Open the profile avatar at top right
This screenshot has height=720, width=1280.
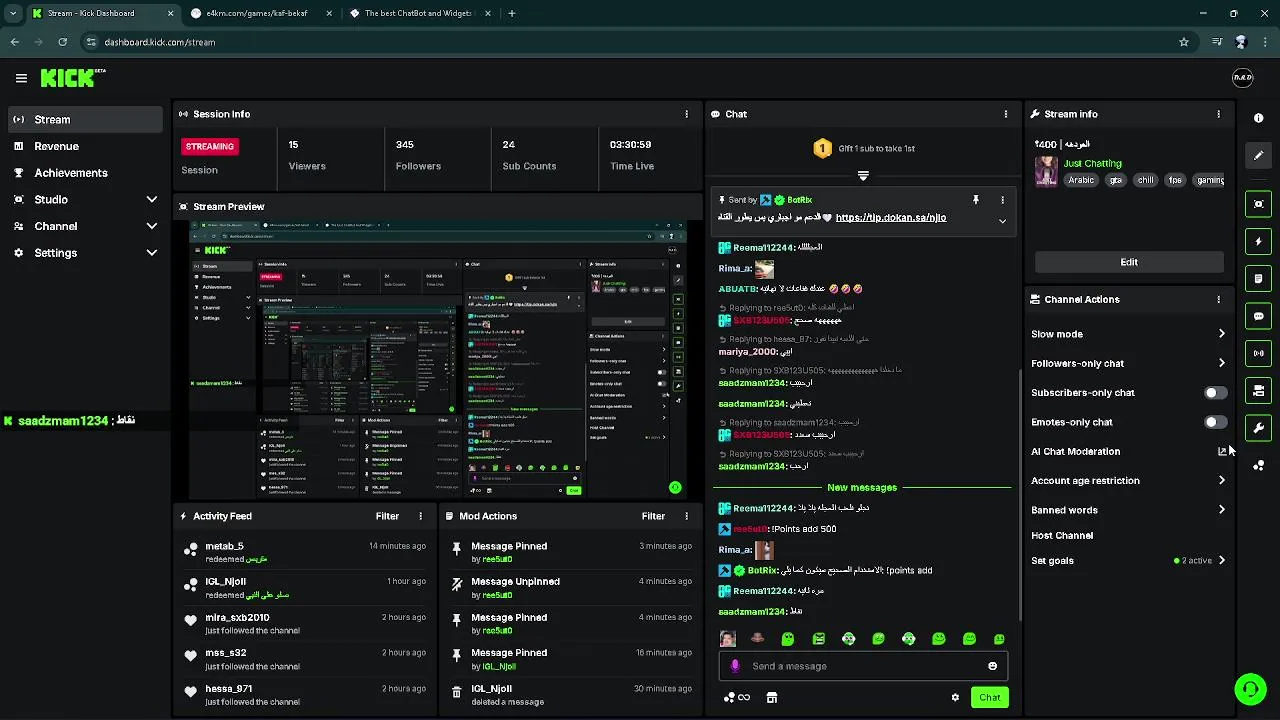(1242, 78)
